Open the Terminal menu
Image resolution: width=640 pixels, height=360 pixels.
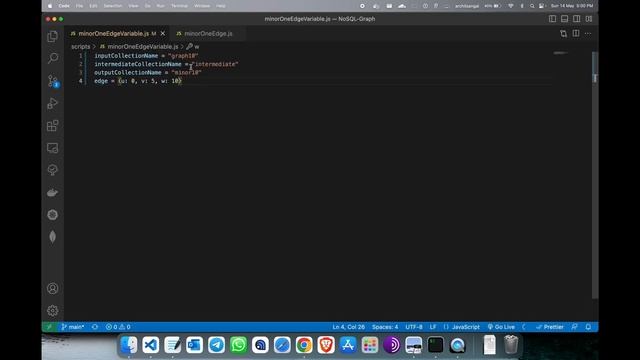(x=179, y=6)
